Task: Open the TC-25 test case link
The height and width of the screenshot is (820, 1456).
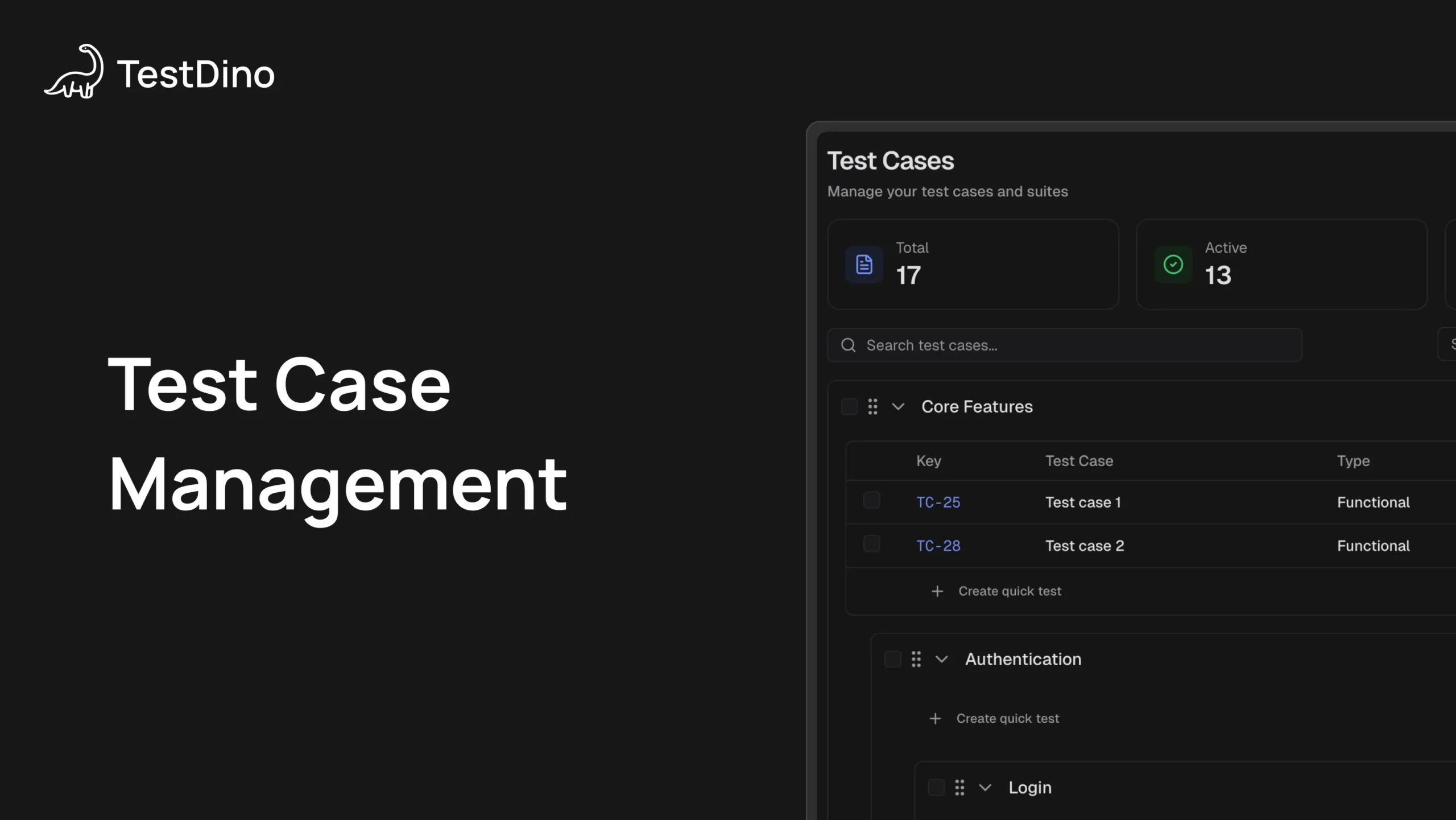Action: click(x=938, y=502)
